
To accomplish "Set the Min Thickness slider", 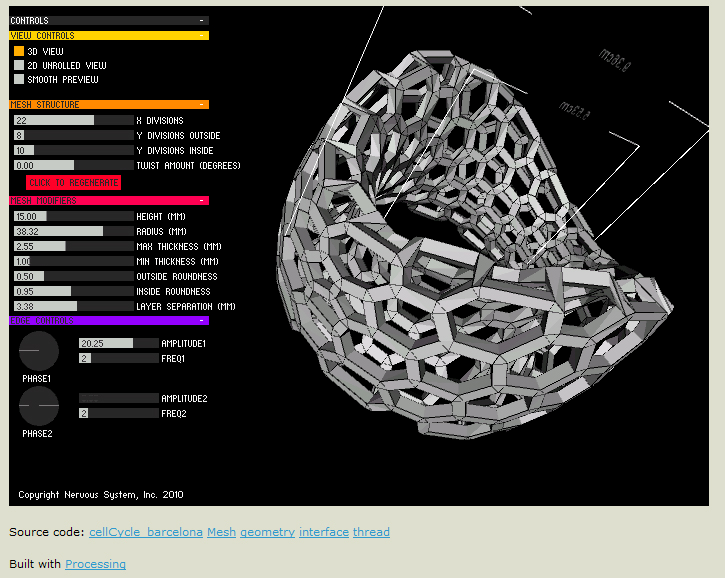I will click(74, 261).
